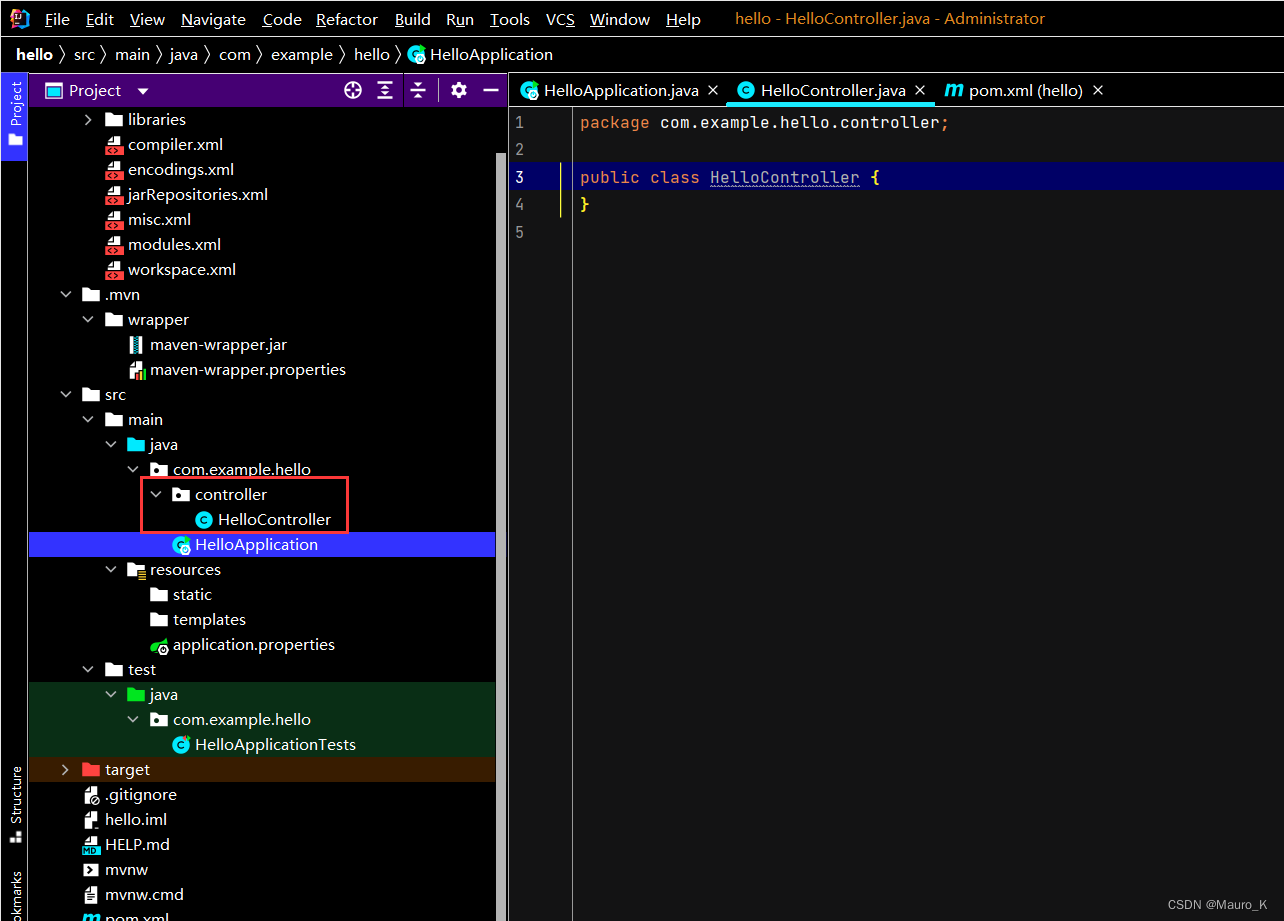Click the locate/select opened file target icon
Screen dimensions: 1284x921
pyautogui.click(x=353, y=91)
